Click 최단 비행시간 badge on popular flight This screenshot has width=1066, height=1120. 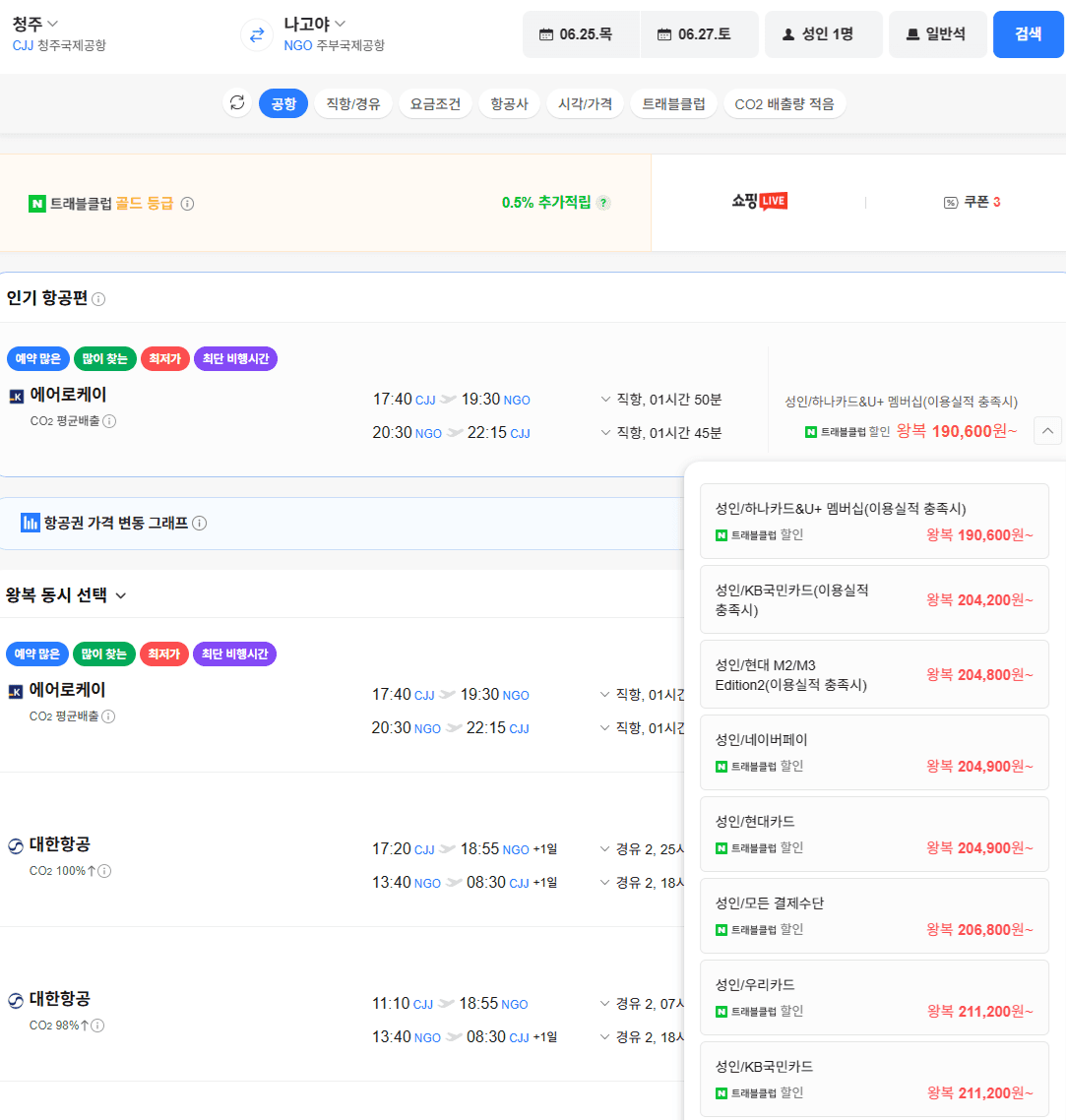(x=235, y=358)
